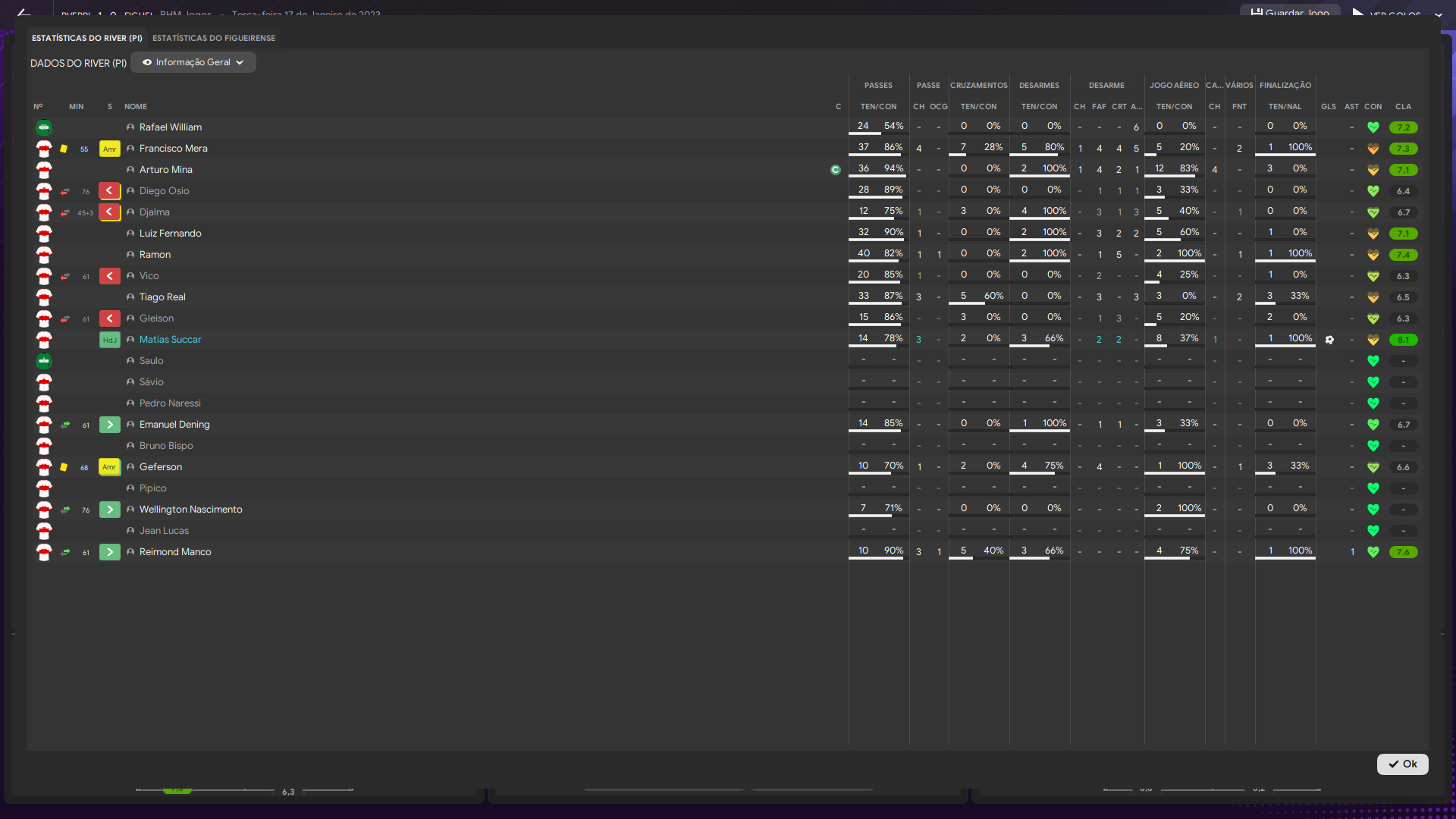The width and height of the screenshot is (1456, 819).
Task: Click Geferson's yellow Amr status badge
Action: point(110,467)
